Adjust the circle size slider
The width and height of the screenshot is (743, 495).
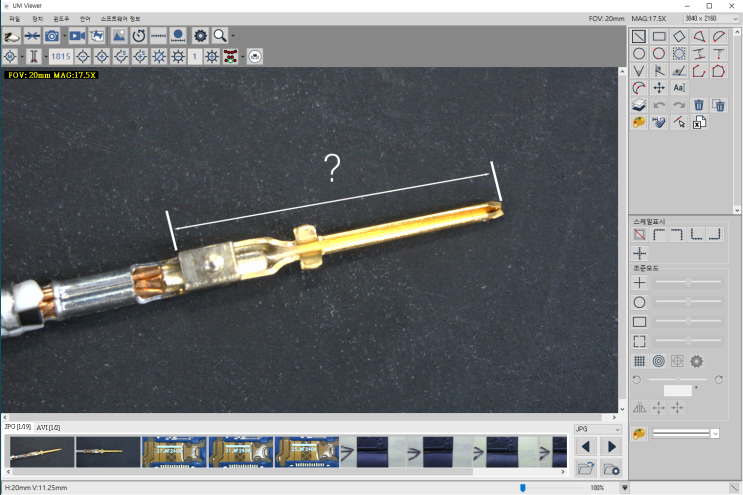click(688, 302)
